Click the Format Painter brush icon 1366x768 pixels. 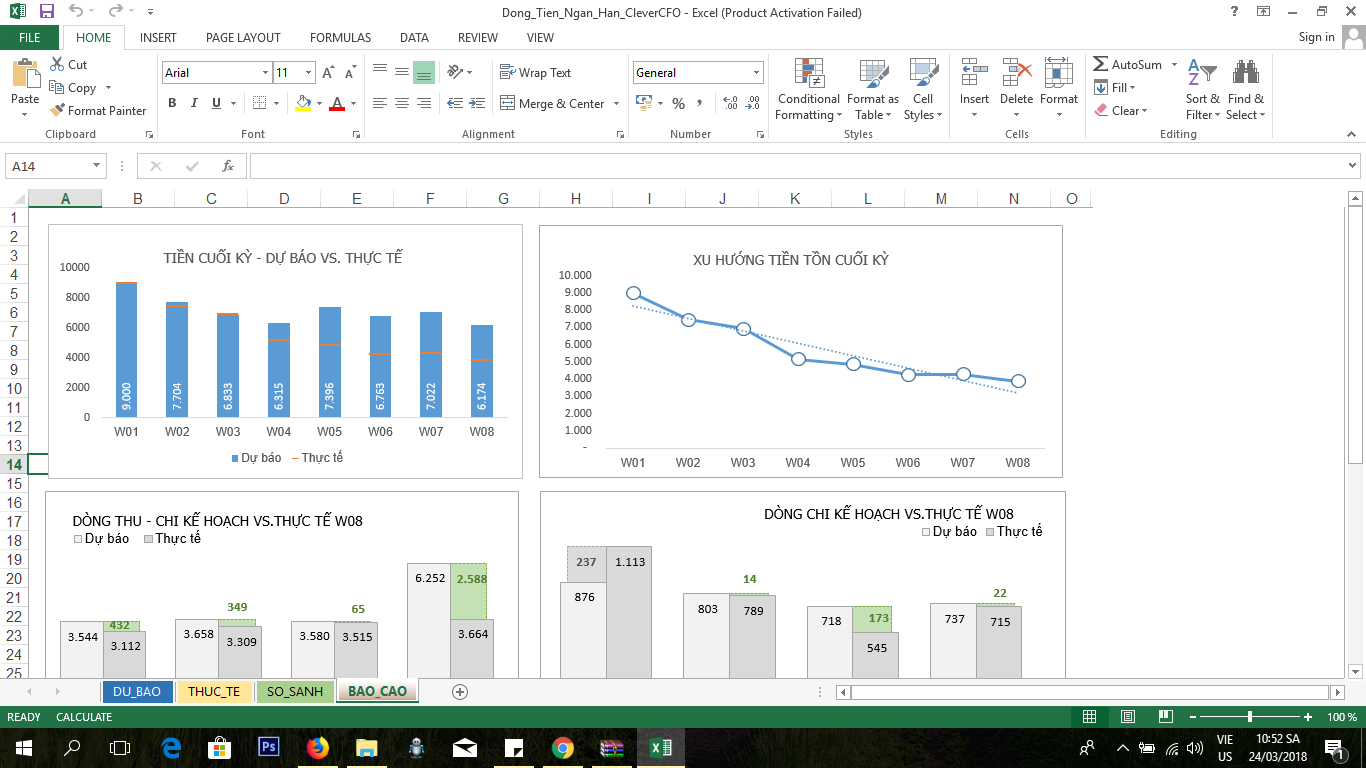pos(57,111)
